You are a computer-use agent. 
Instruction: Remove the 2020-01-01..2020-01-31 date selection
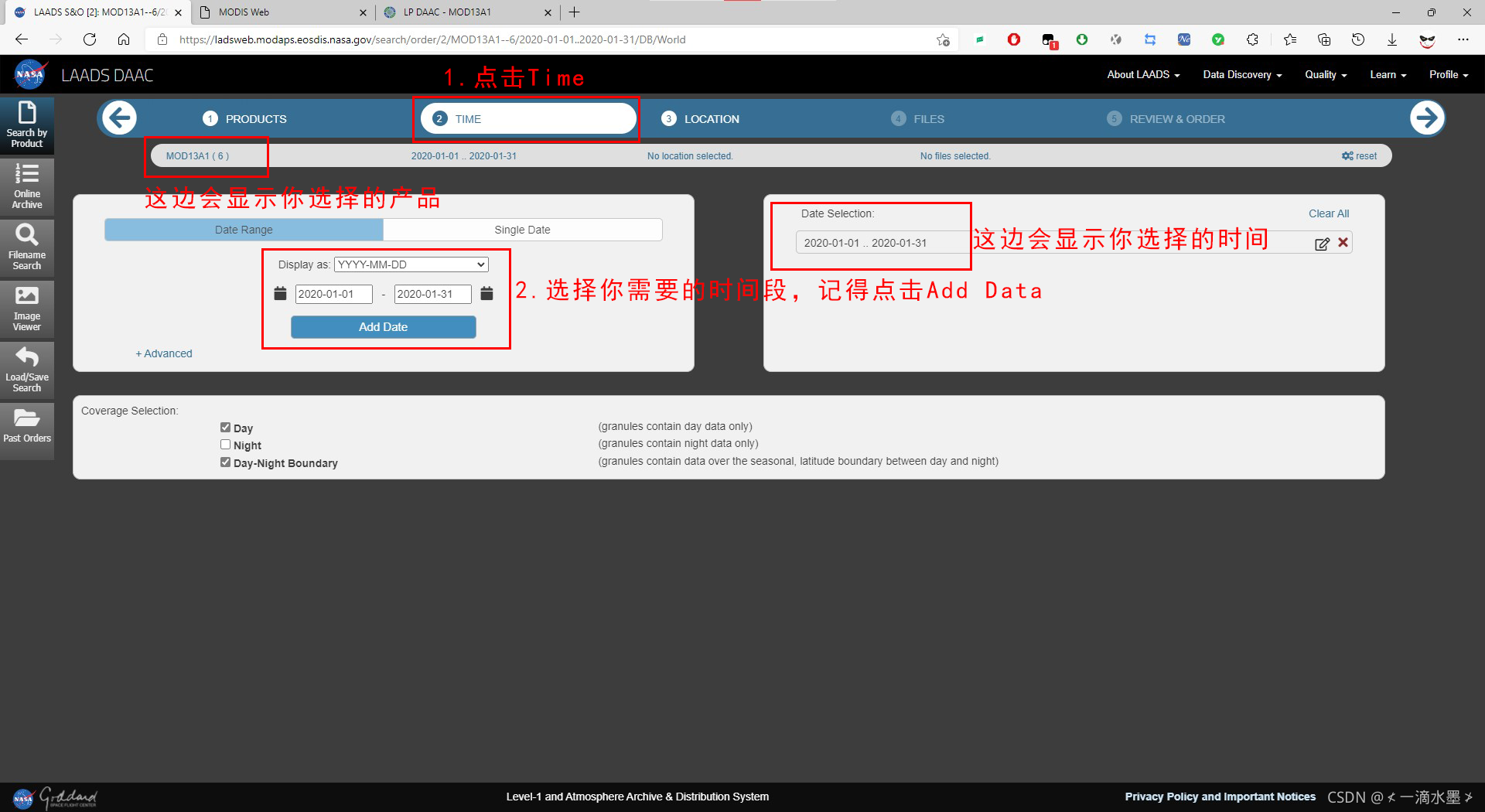click(1343, 243)
